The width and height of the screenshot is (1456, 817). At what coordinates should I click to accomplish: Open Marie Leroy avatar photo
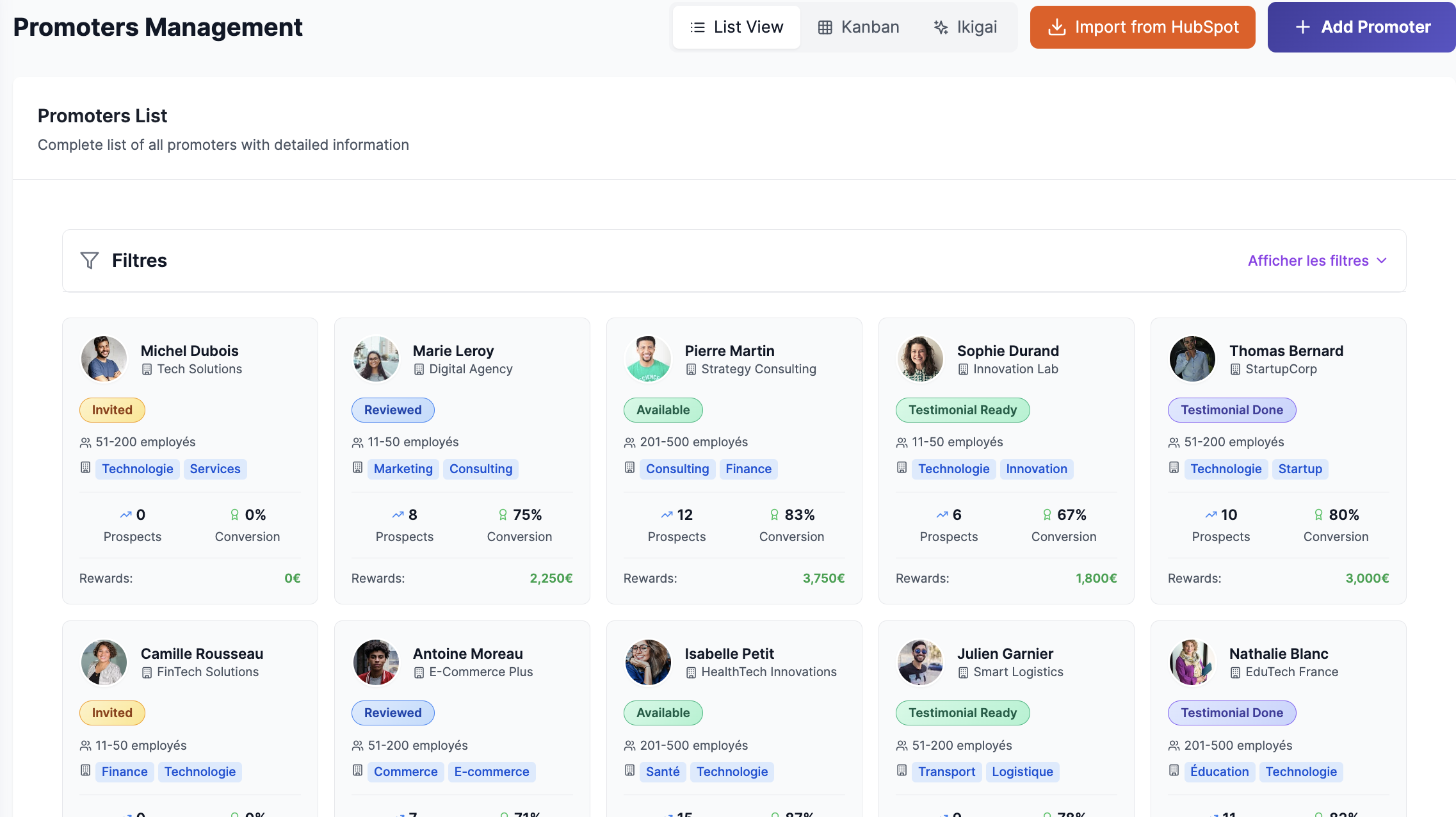pos(376,359)
